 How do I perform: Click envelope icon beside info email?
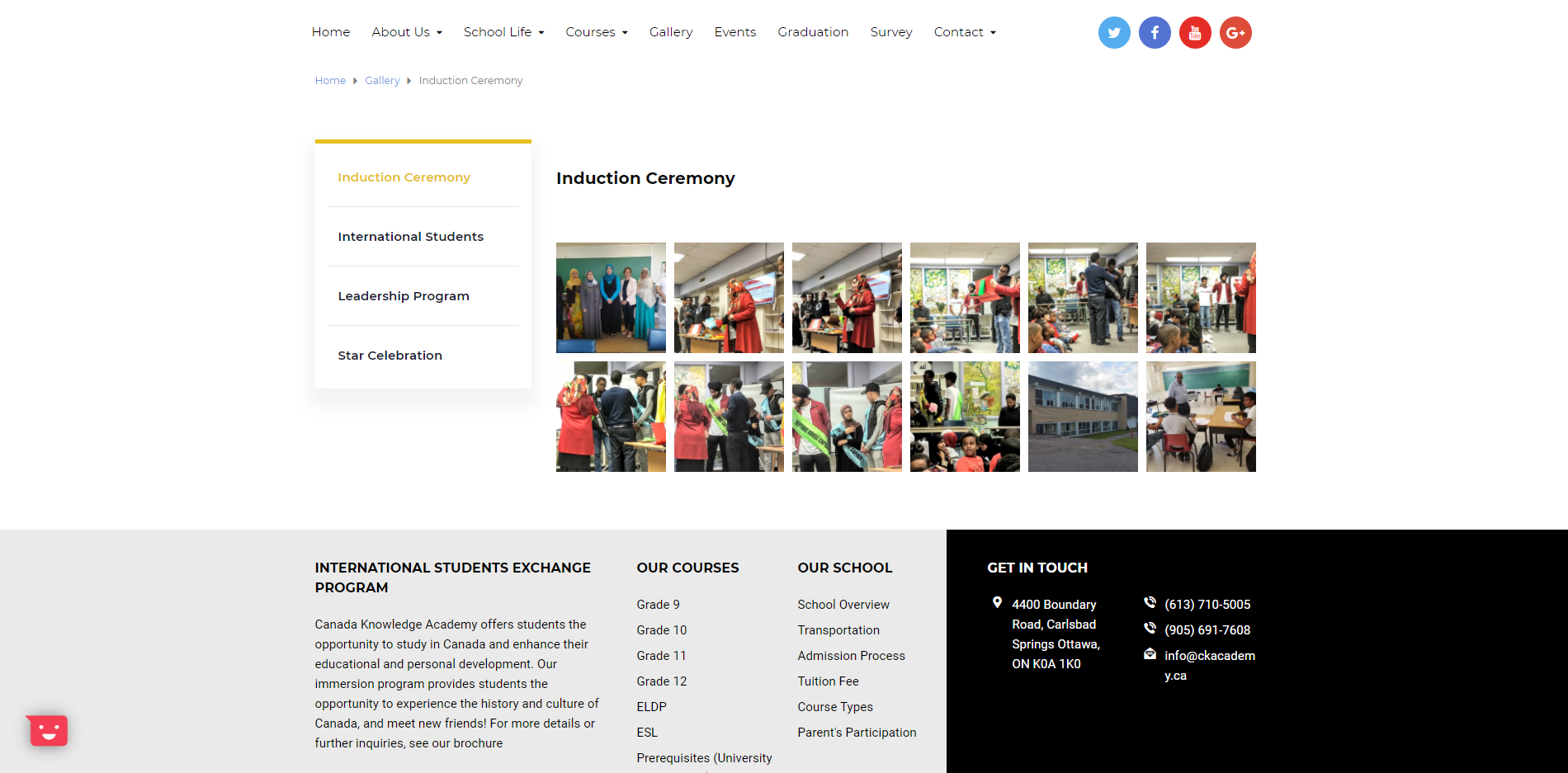coord(1150,654)
